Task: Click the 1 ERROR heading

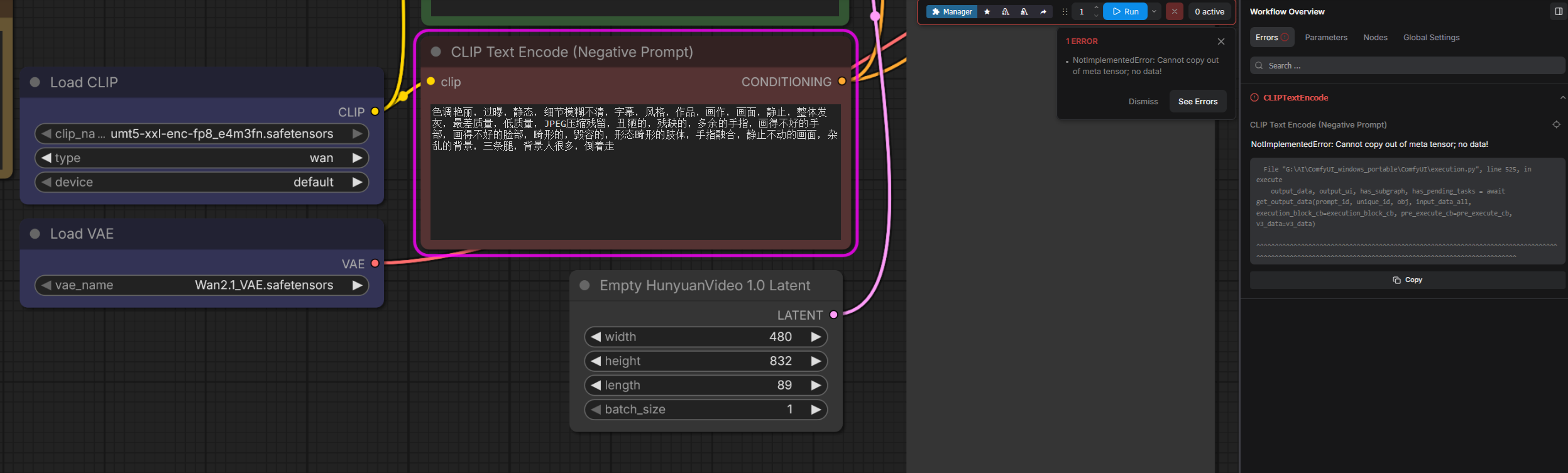Action: (x=1082, y=41)
